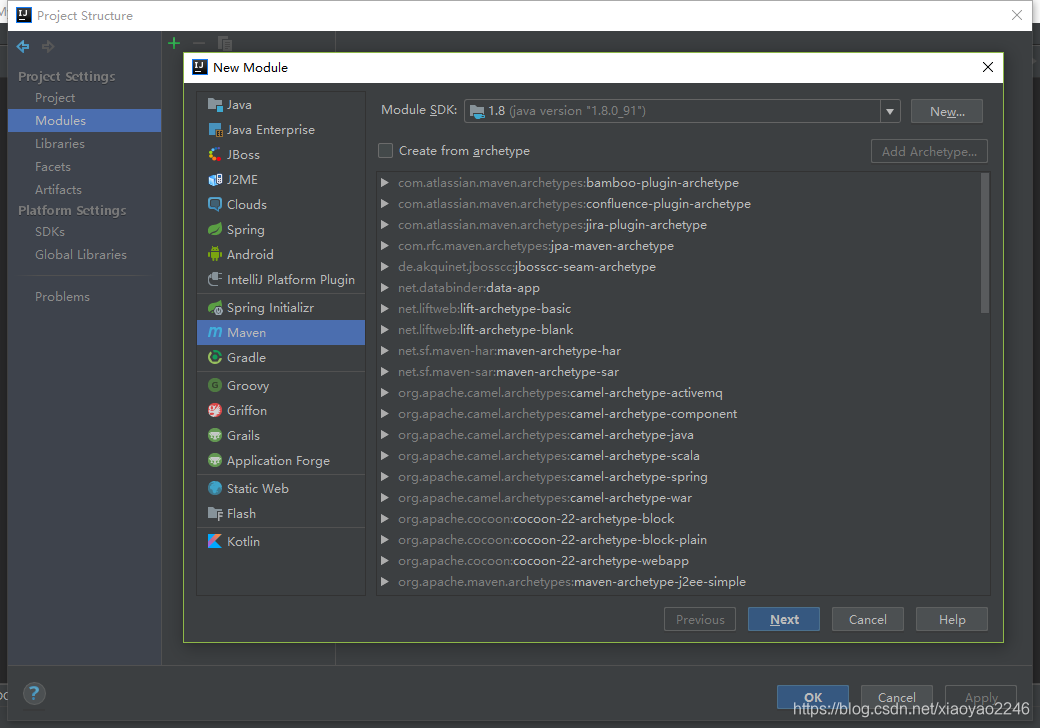Expand jpa-maven-archetype entry

pos(385,245)
